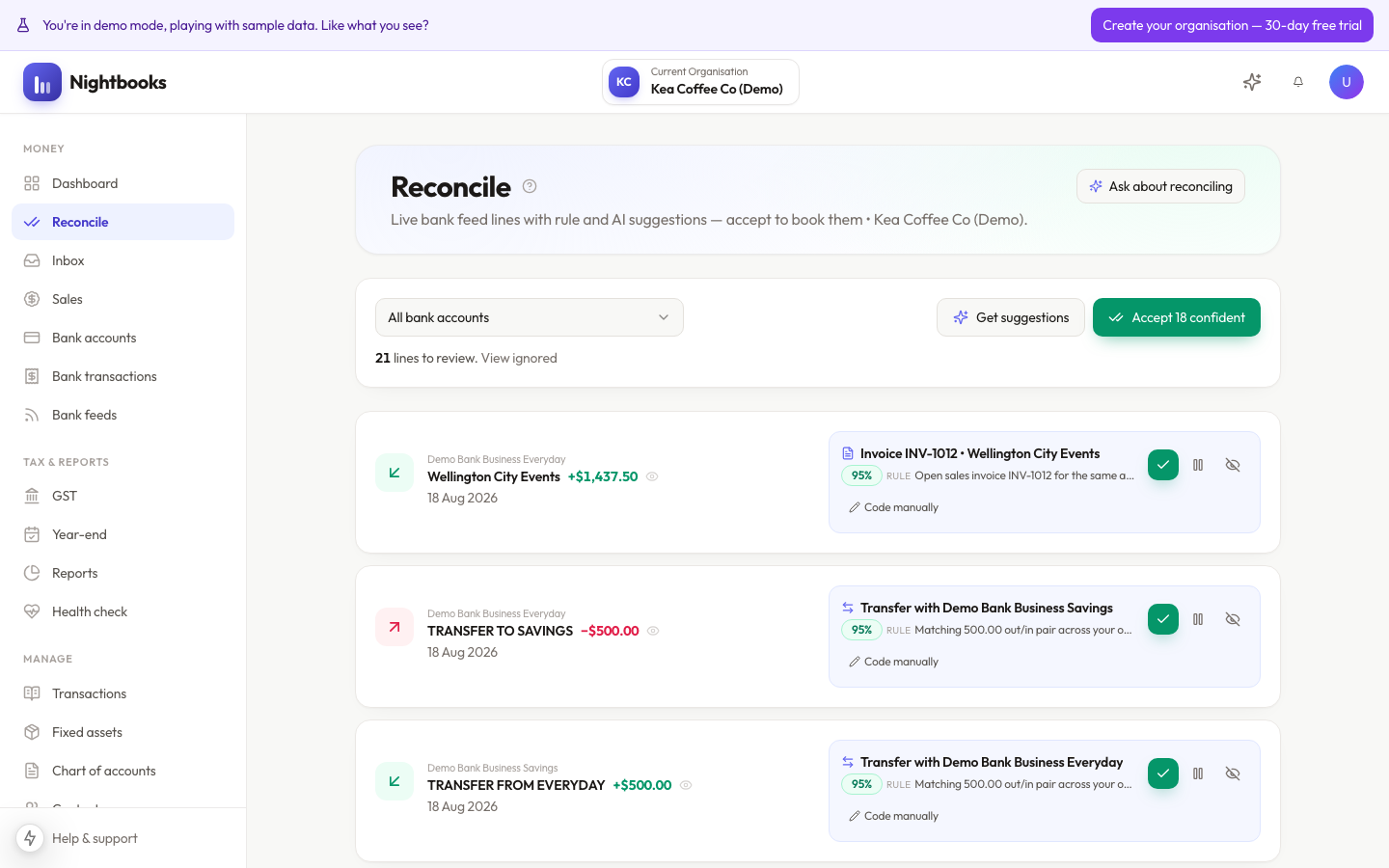Click the lightning bolt icon by Help & support
This screenshot has height=868, width=1389.
(x=30, y=838)
